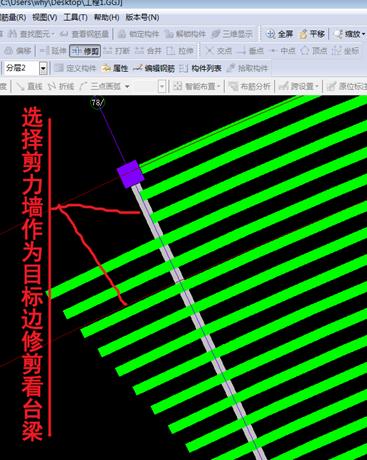Toggle 坐标 coordinate snap
Viewport: 367px width, 460px height.
346,51
